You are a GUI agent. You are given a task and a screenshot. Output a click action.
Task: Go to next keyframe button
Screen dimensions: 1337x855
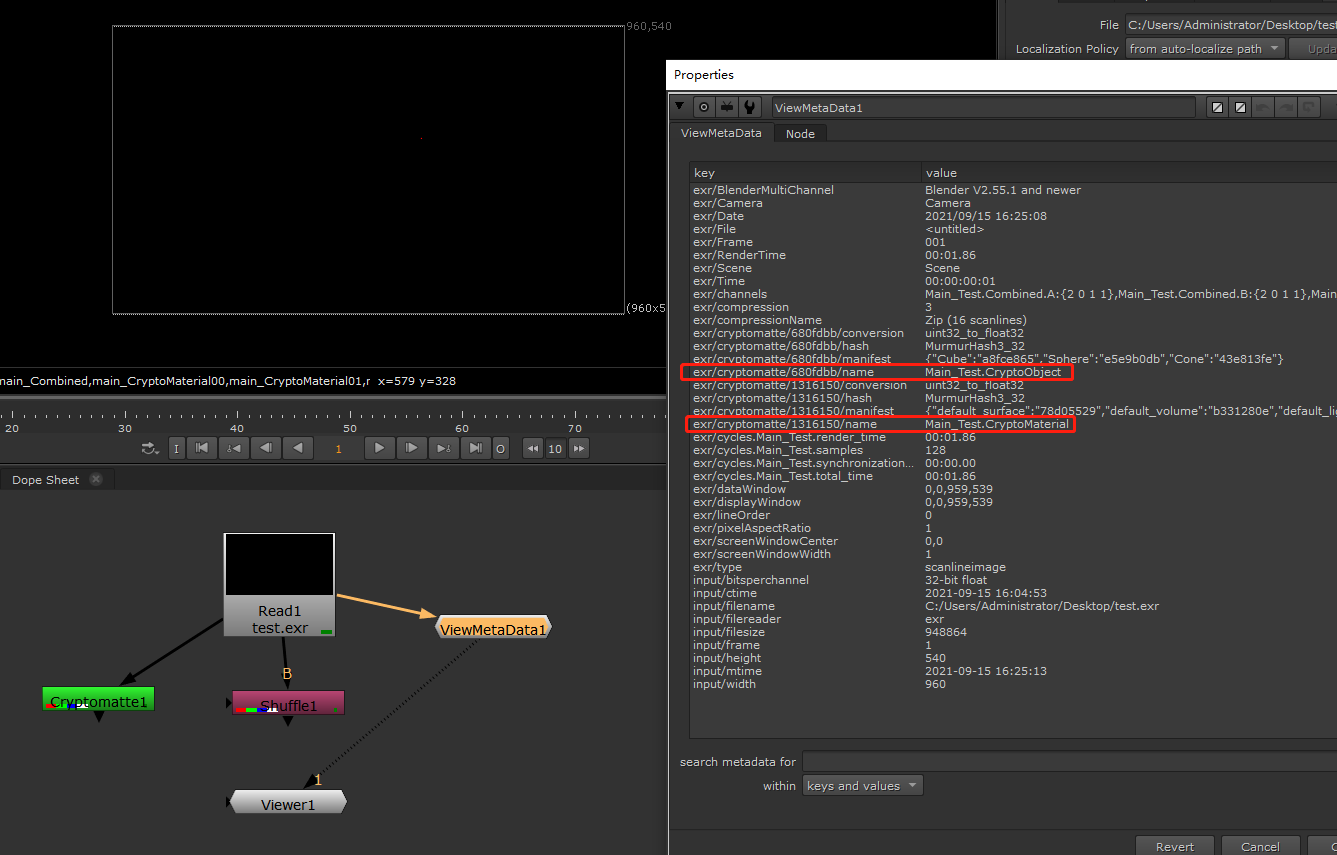click(443, 449)
